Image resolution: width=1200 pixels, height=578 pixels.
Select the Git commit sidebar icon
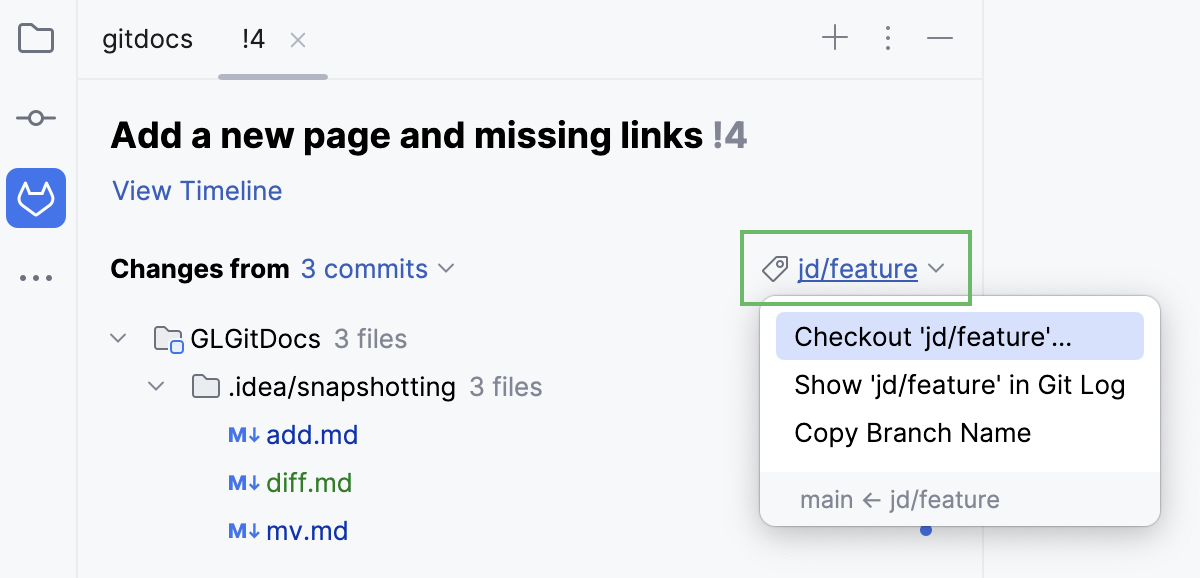pos(36,118)
